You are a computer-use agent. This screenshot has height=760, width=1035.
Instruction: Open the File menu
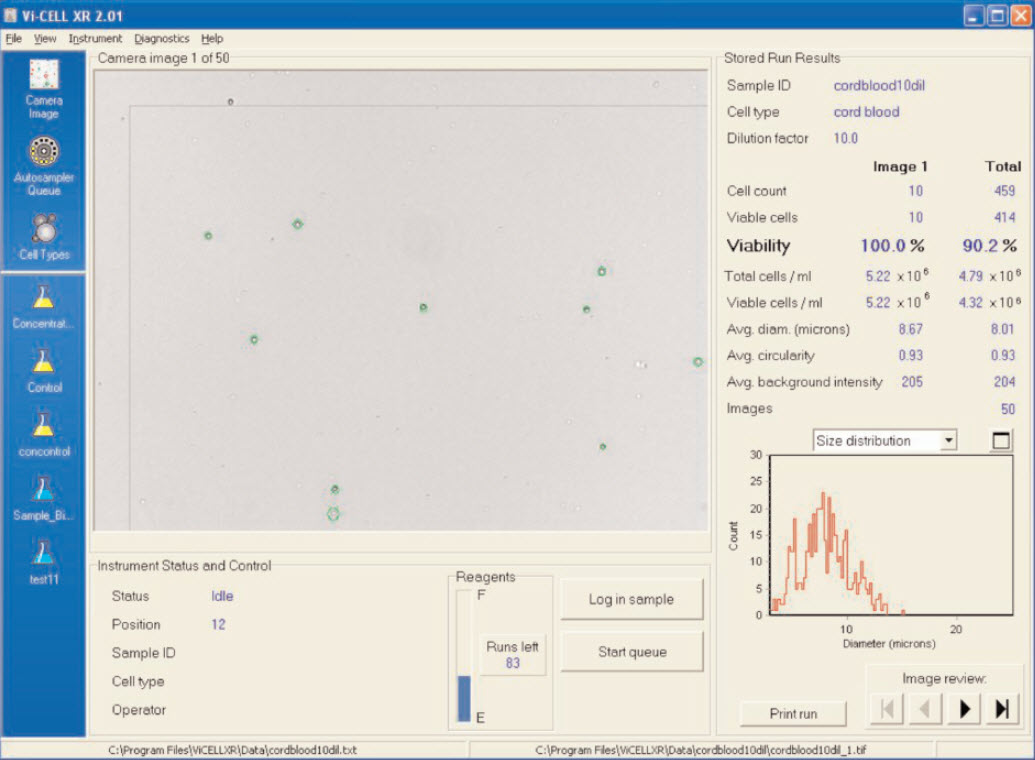coord(14,38)
